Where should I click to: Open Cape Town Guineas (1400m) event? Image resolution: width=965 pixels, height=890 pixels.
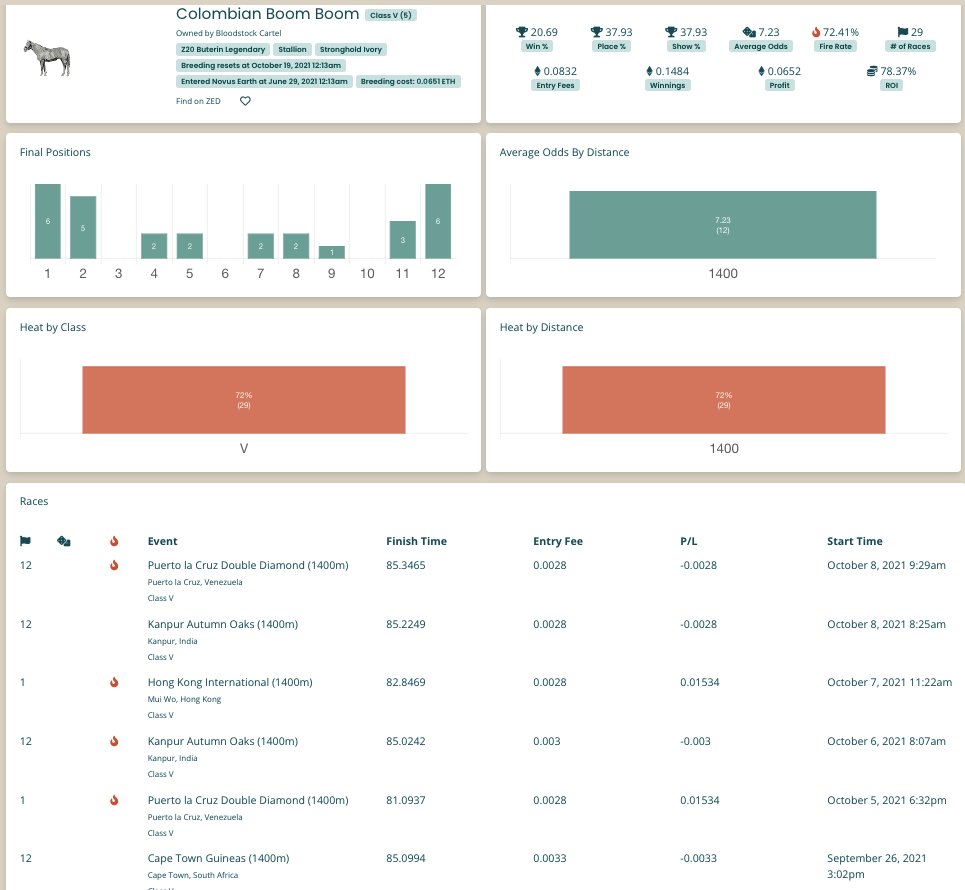coord(218,858)
